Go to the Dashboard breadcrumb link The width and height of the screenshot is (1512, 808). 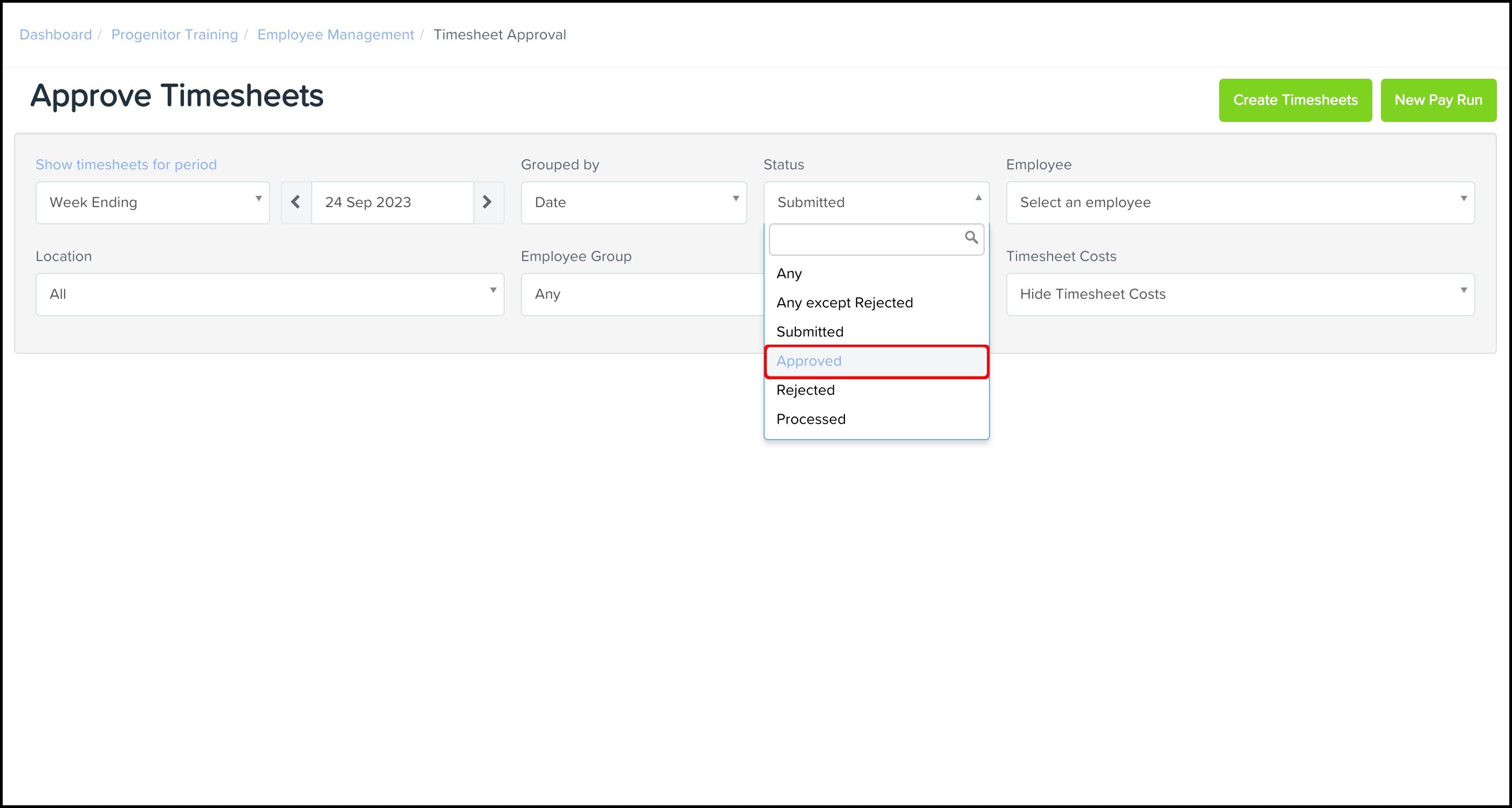56,35
